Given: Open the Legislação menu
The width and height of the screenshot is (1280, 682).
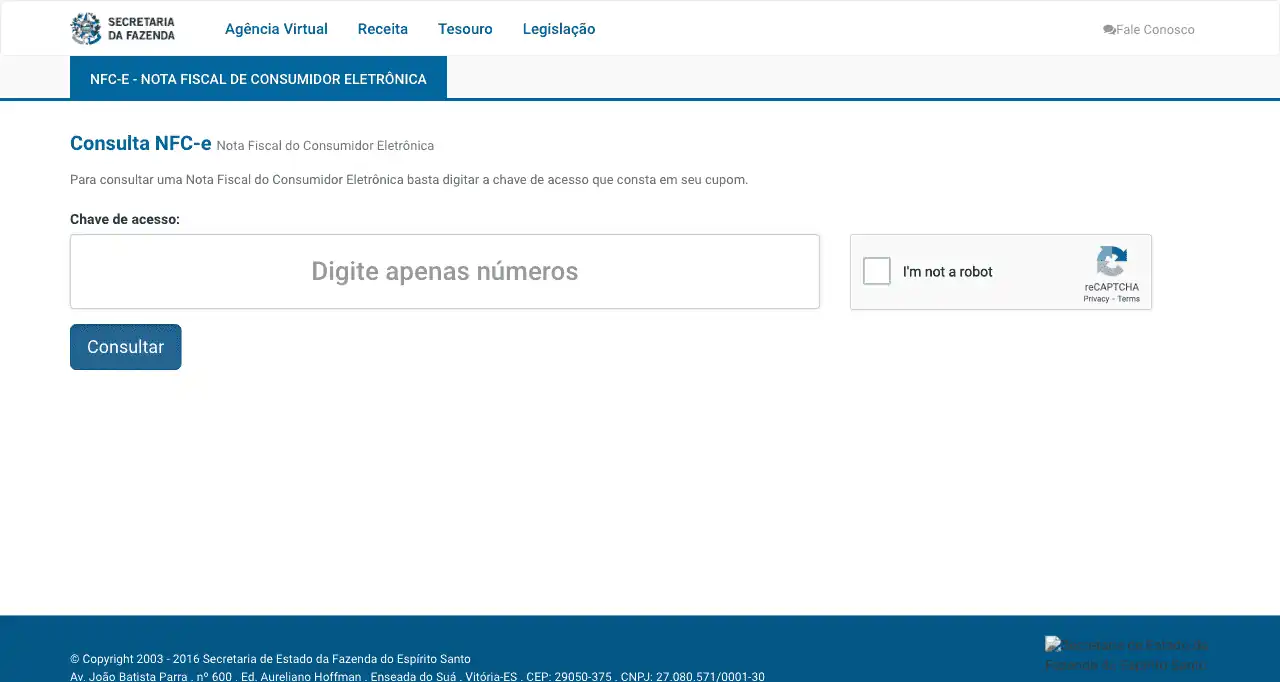Looking at the screenshot, I should click(x=559, y=29).
